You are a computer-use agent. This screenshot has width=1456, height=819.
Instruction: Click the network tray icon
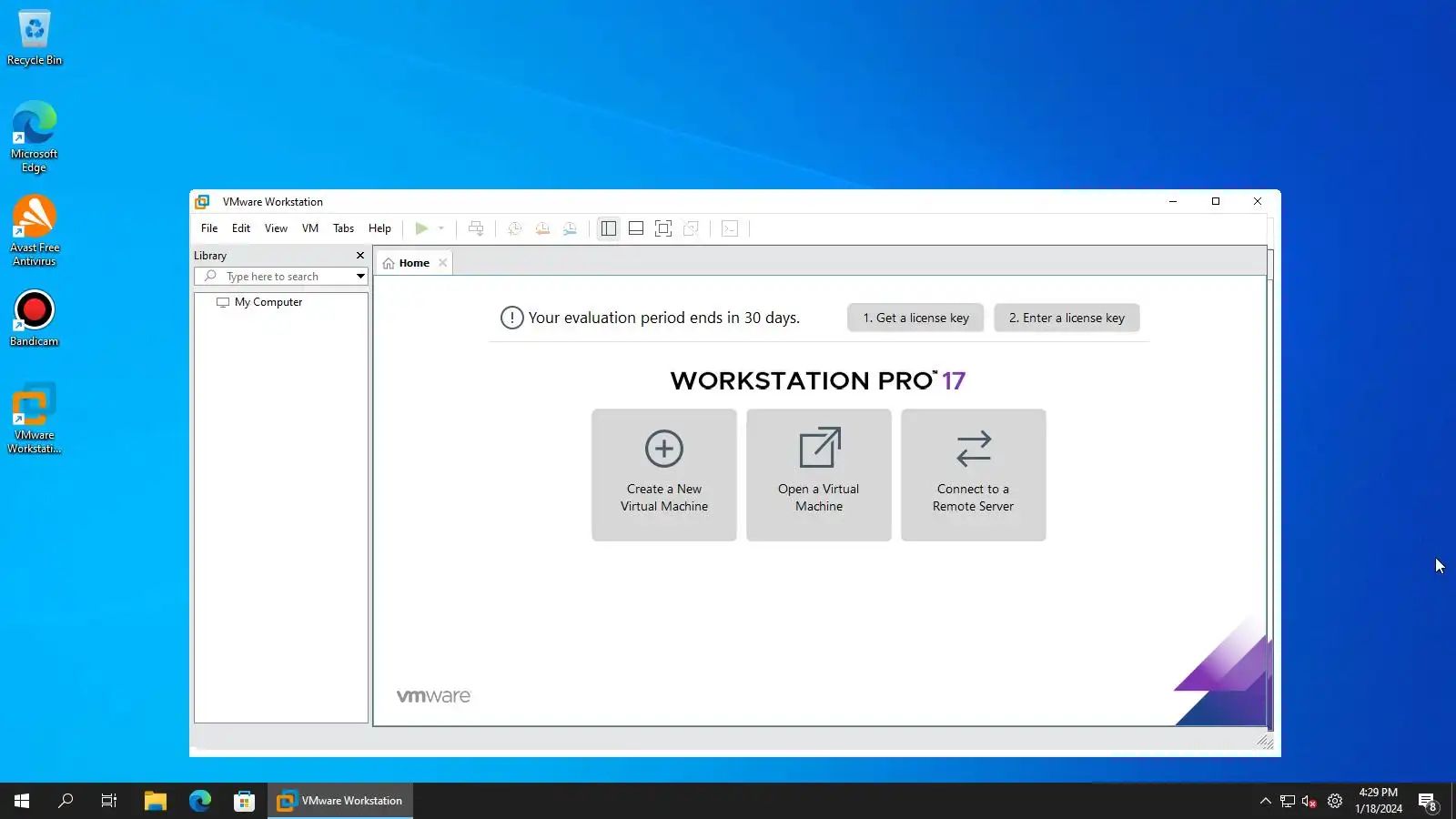(x=1288, y=801)
